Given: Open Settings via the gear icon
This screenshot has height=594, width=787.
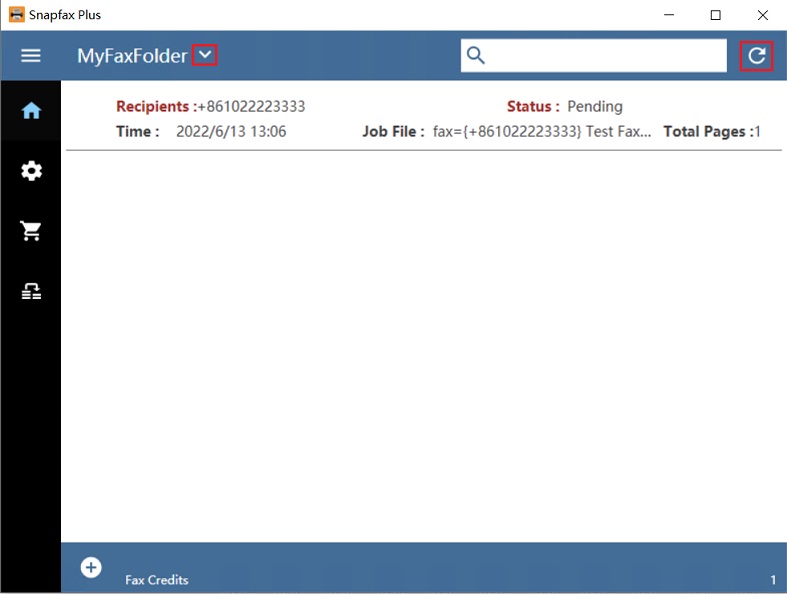Looking at the screenshot, I should [x=31, y=171].
